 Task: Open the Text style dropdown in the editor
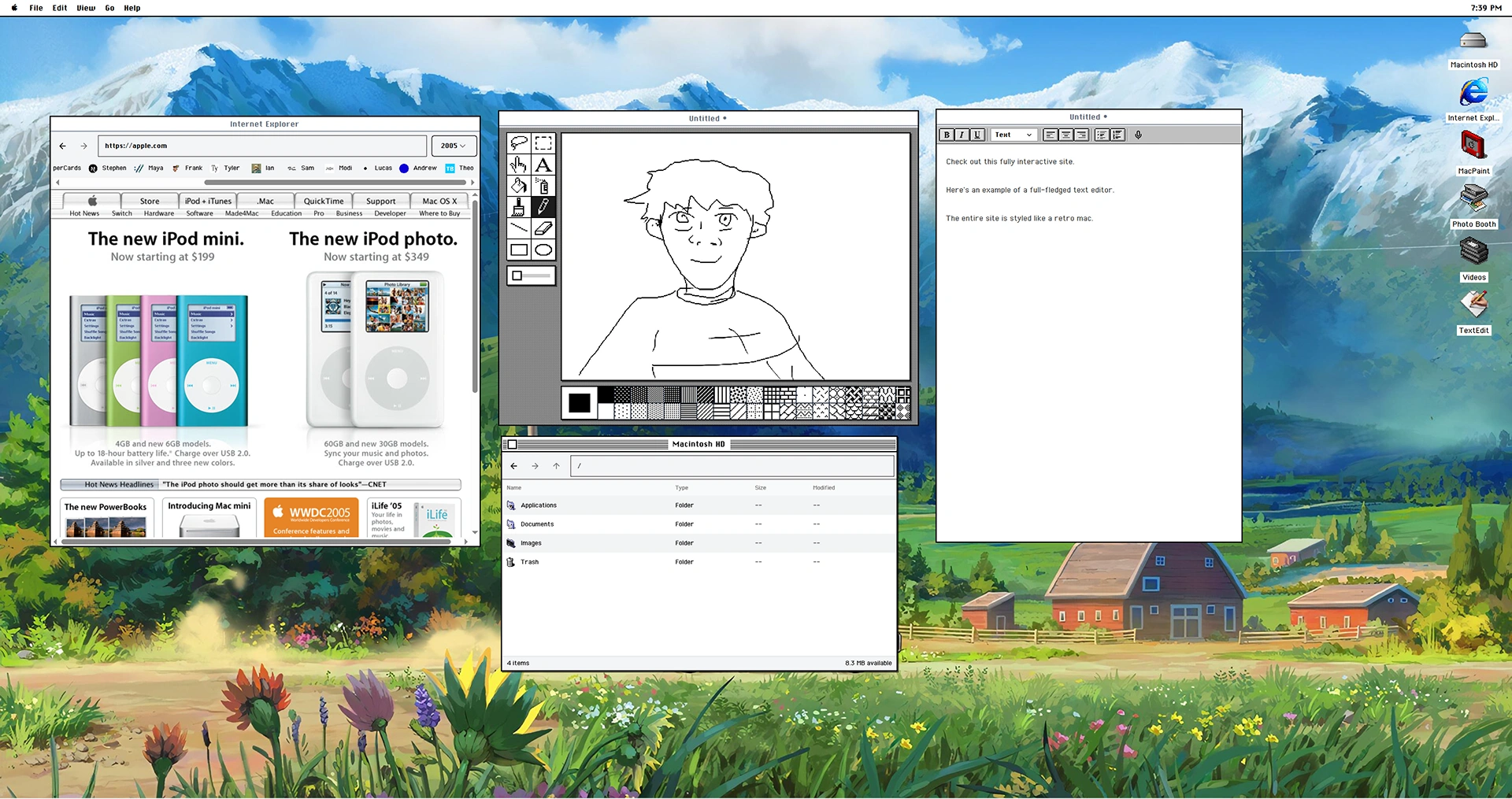1013,135
